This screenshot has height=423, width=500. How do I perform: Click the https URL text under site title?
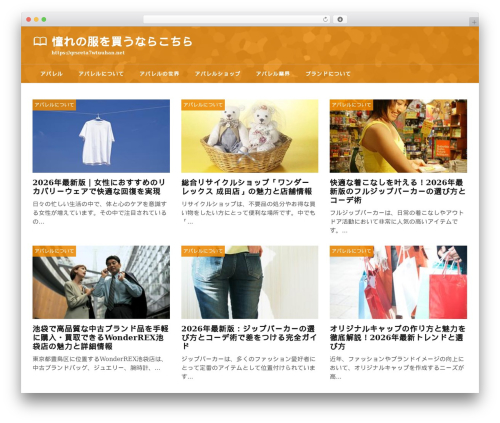click(88, 53)
